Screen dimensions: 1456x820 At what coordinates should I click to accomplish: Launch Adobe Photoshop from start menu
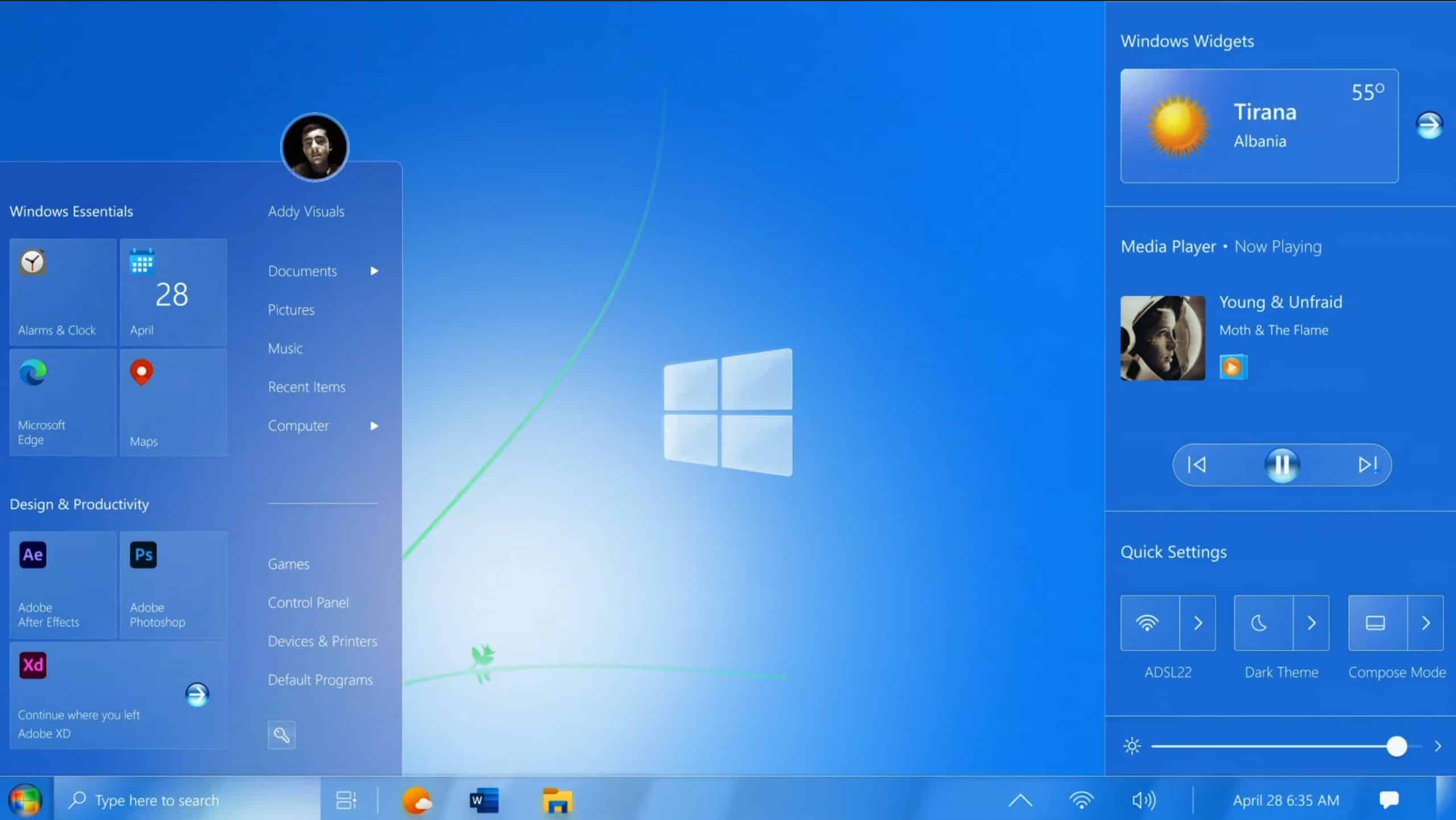tap(173, 585)
